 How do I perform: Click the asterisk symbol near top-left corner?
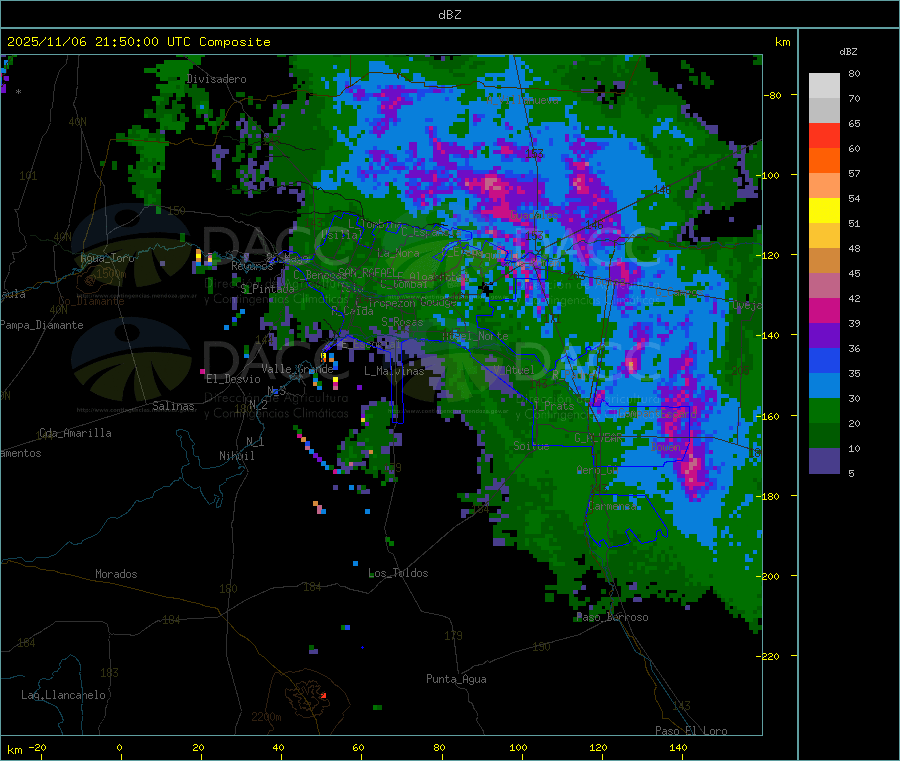click(x=18, y=92)
